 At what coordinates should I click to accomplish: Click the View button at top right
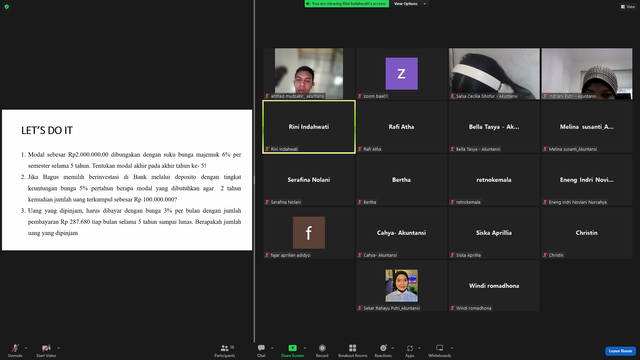click(x=628, y=7)
